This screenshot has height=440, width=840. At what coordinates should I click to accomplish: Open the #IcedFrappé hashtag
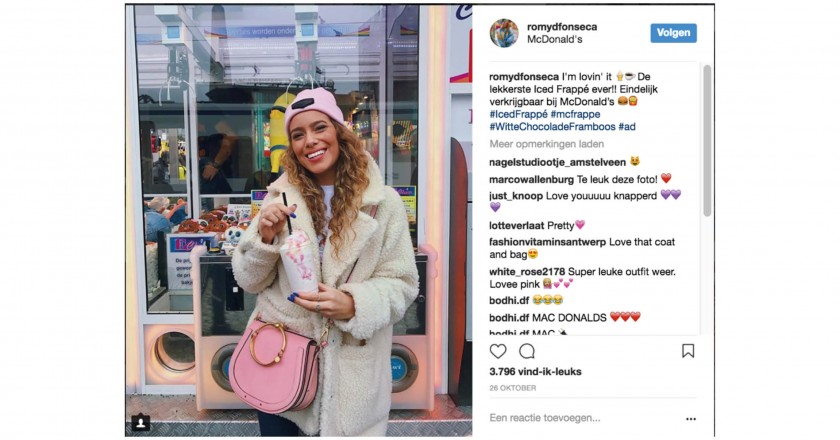tap(518, 114)
